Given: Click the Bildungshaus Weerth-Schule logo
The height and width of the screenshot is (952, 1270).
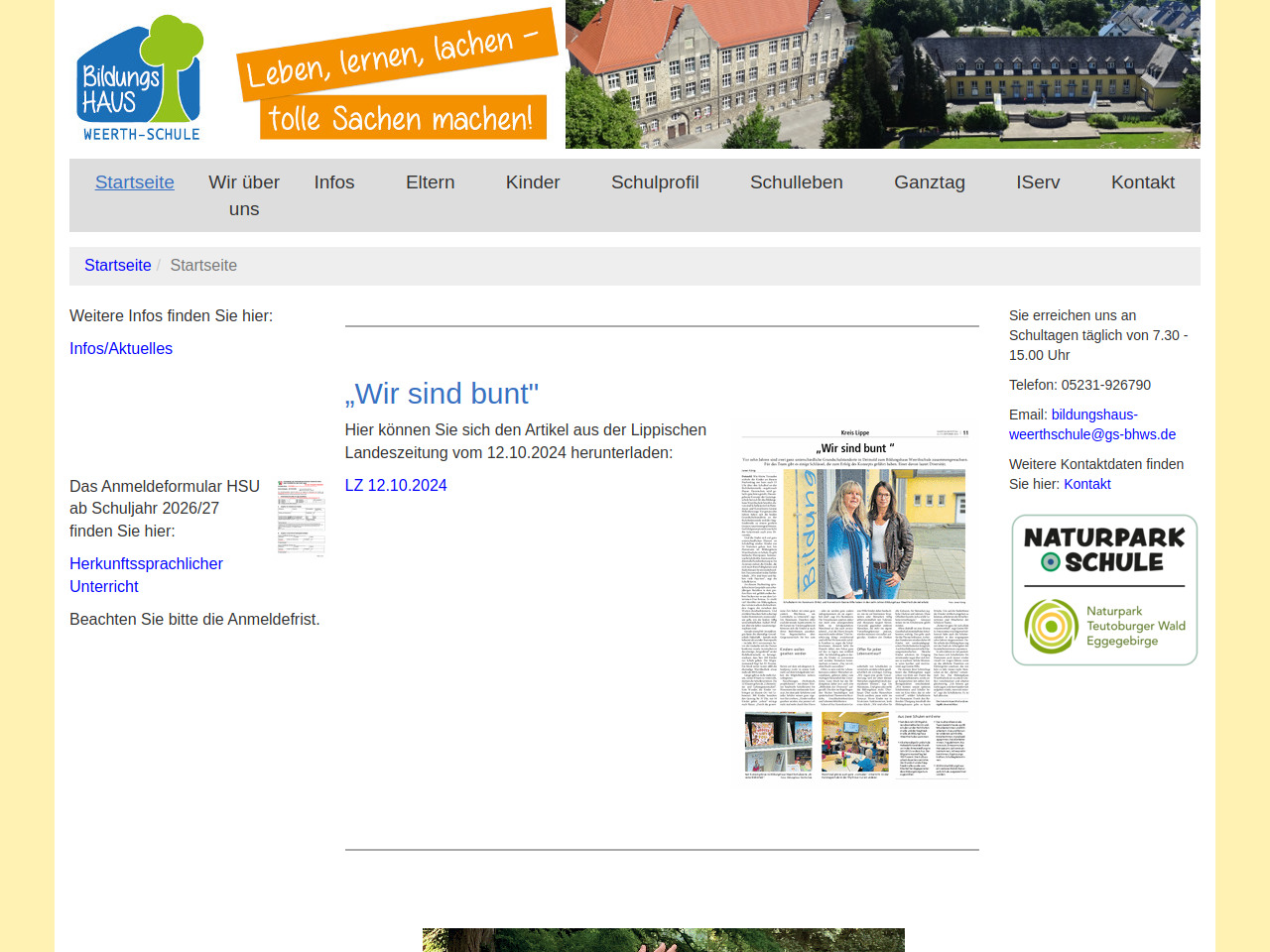Looking at the screenshot, I should click(140, 78).
